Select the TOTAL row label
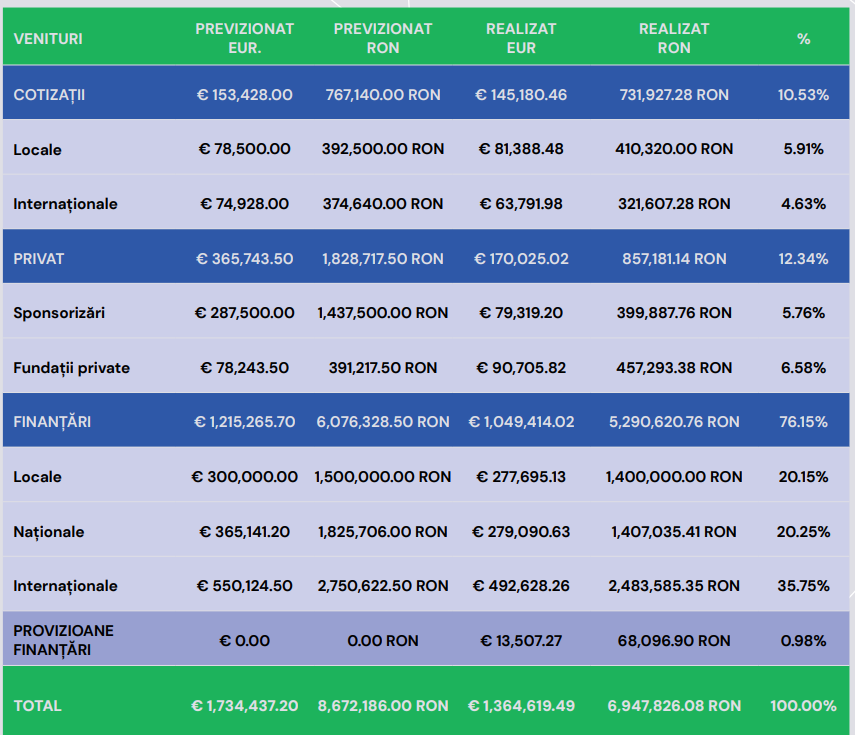Screen dimensions: 855x735 (x=37, y=705)
